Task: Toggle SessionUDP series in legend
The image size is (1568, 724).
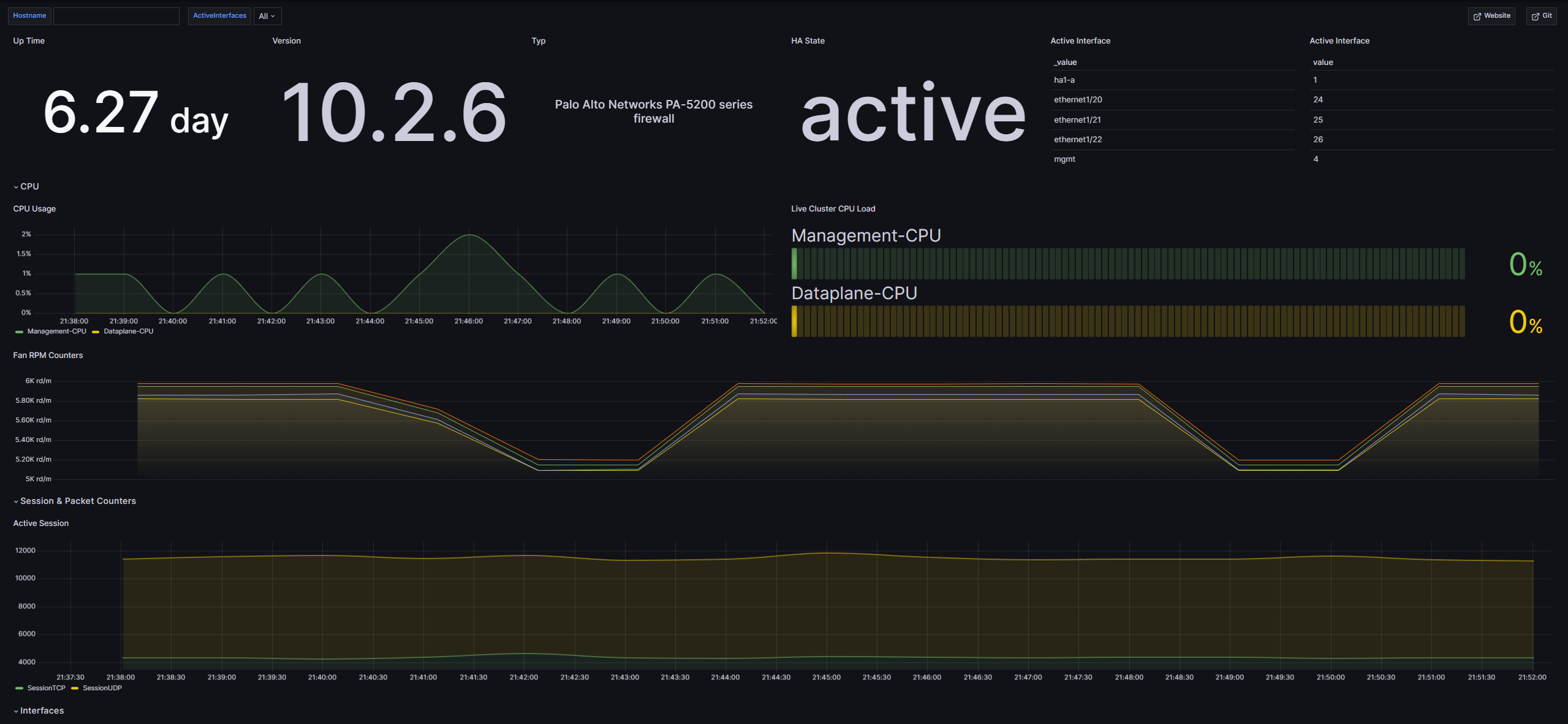Action: [102, 688]
